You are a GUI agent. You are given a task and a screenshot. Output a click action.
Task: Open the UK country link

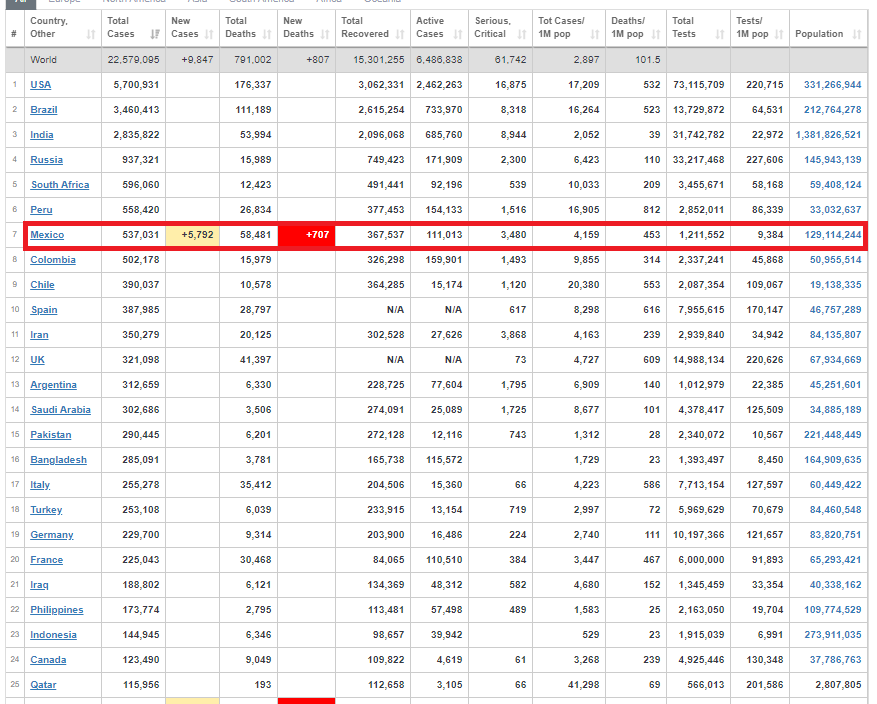pos(37,360)
